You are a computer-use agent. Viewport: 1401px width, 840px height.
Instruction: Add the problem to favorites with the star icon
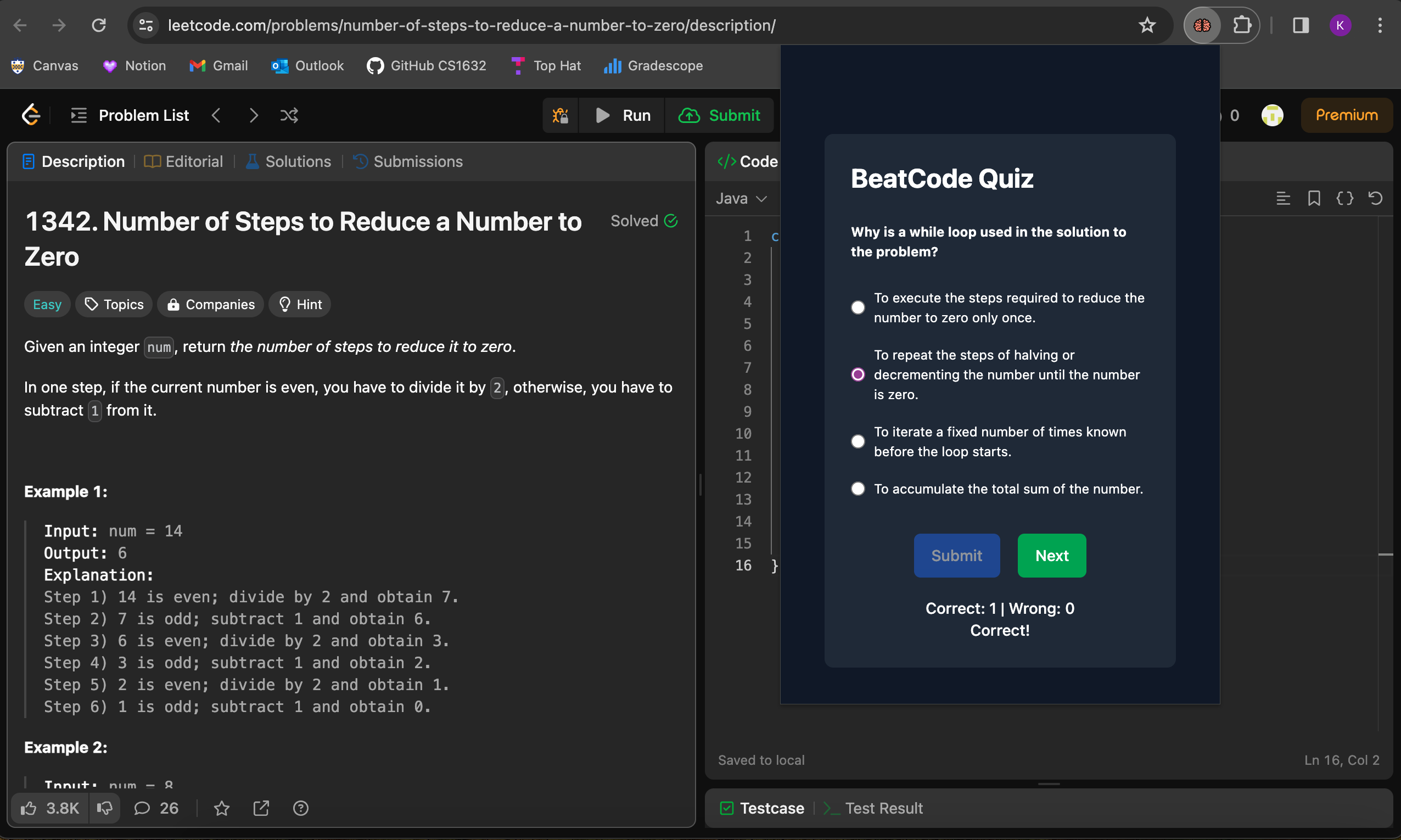[222, 808]
